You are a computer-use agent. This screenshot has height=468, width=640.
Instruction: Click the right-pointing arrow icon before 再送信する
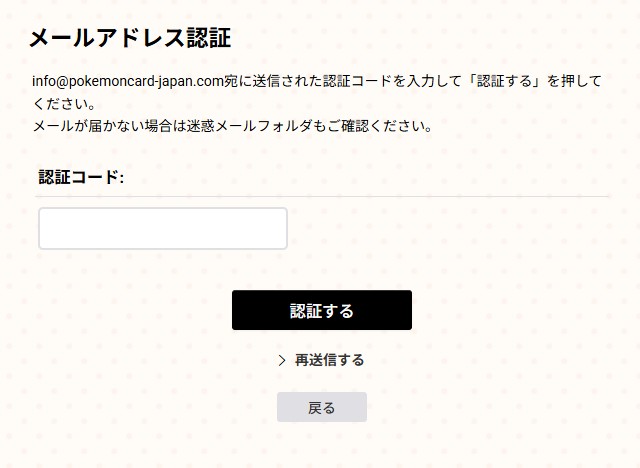tap(282, 360)
